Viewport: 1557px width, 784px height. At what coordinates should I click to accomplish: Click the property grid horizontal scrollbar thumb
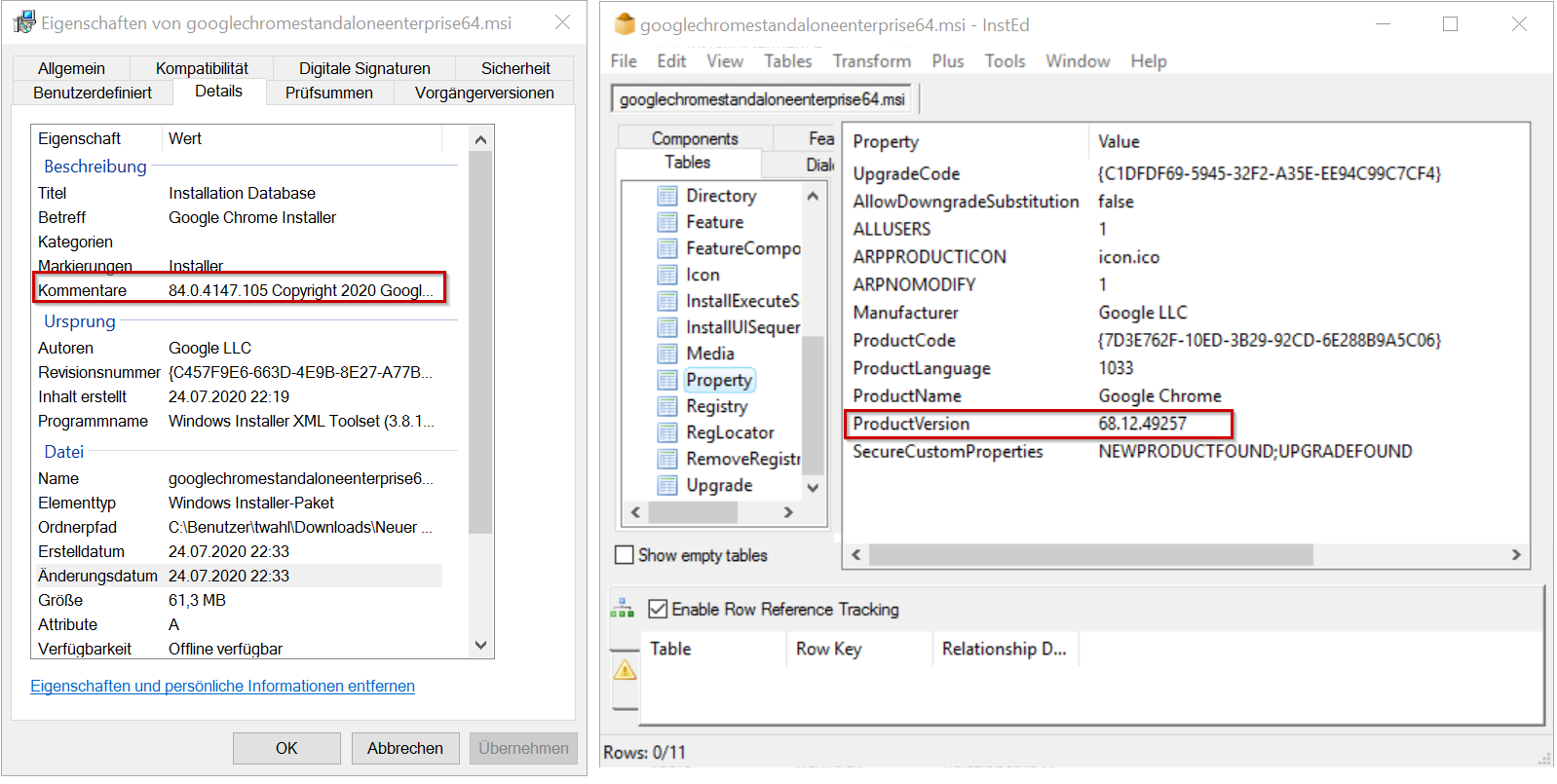[1091, 555]
